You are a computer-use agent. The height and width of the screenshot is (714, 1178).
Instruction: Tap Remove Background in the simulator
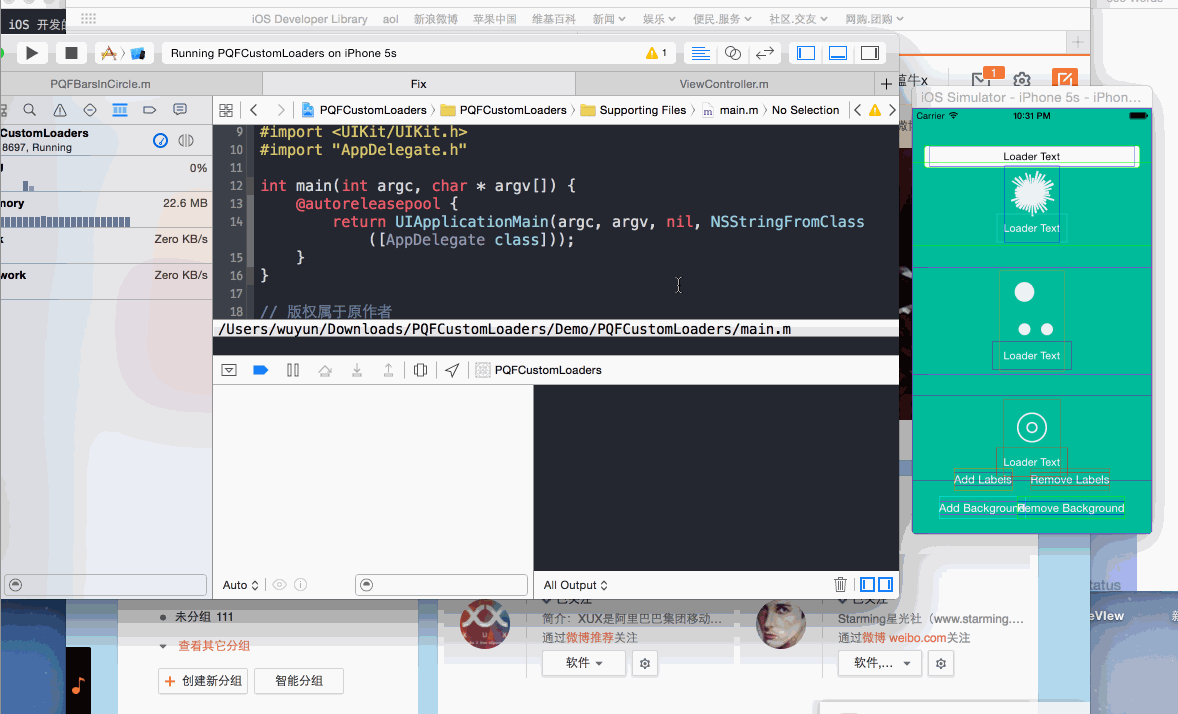1071,508
